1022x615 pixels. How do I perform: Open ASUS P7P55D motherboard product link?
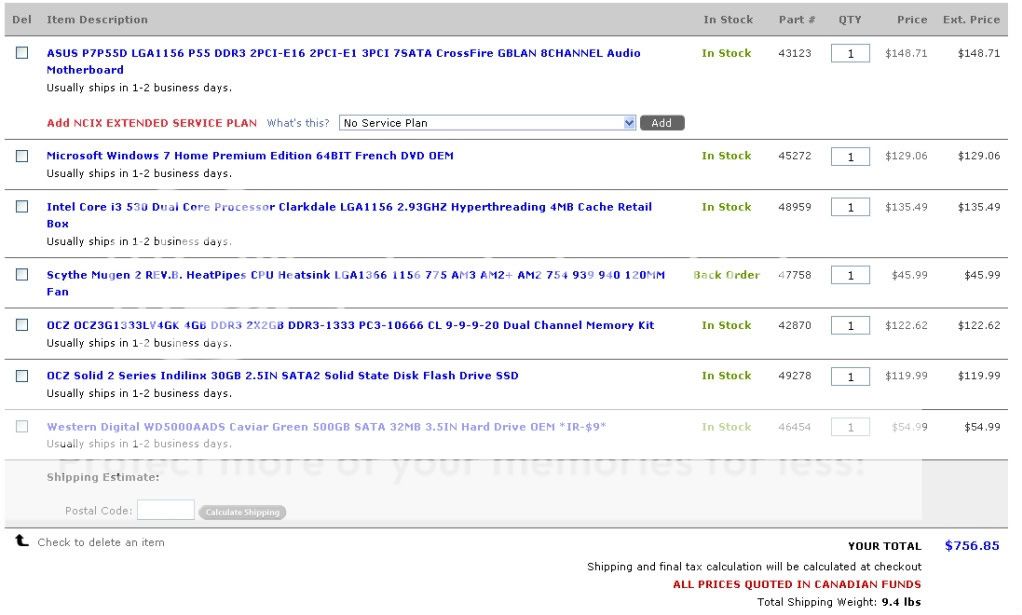coord(343,61)
